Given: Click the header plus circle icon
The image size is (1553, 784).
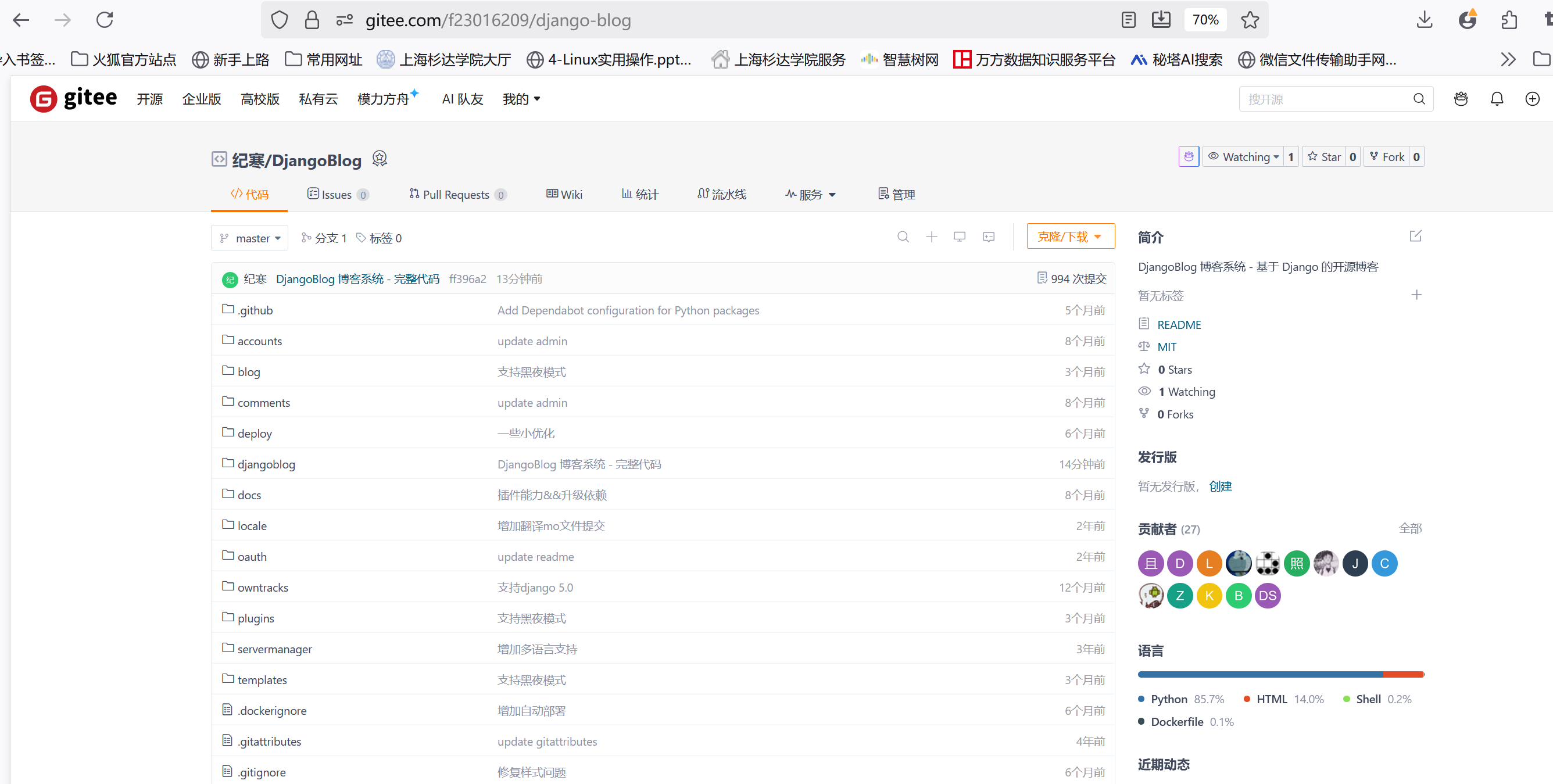Looking at the screenshot, I should pos(1532,99).
